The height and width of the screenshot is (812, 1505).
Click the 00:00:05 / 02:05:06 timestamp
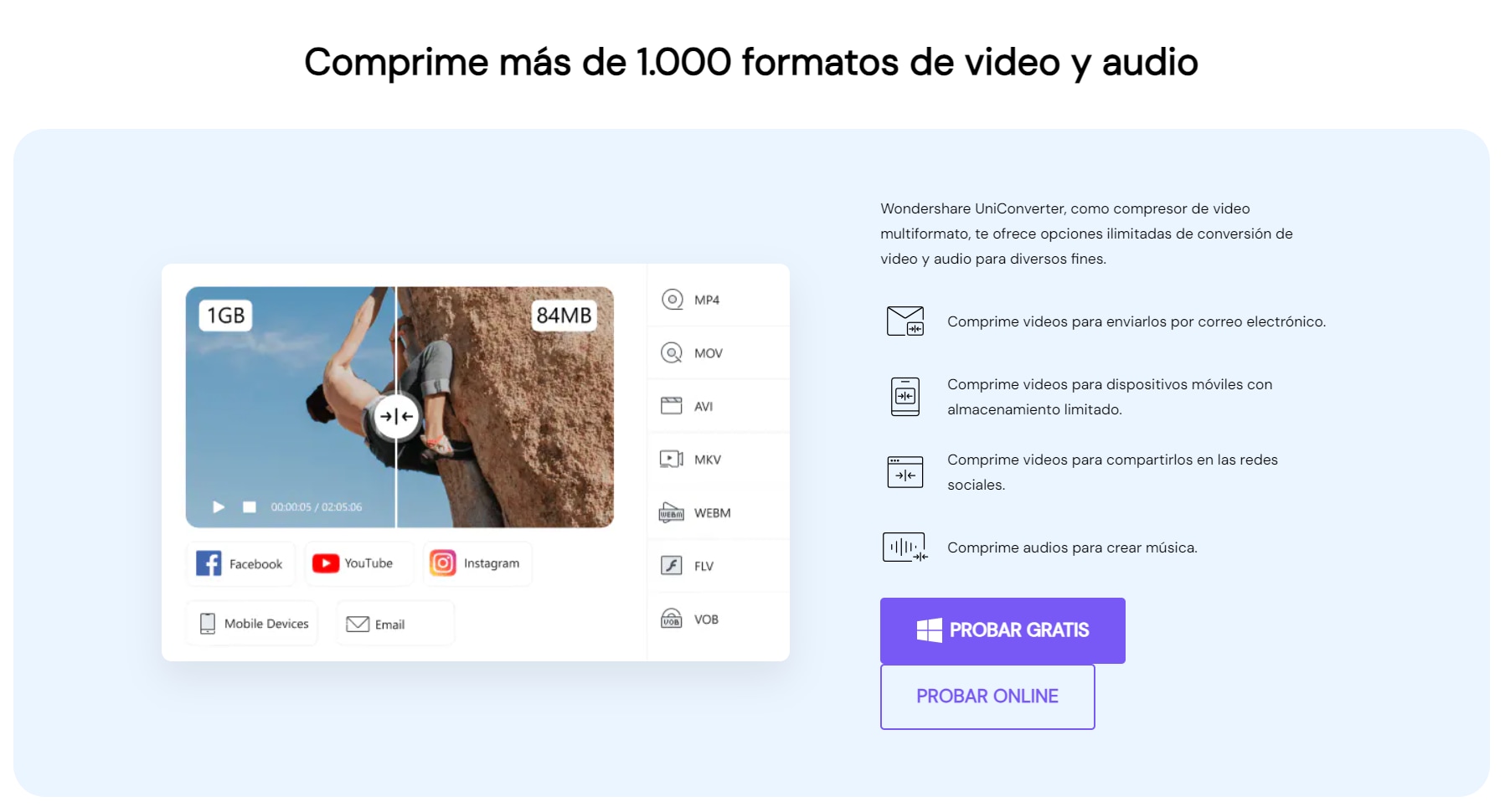(x=317, y=507)
